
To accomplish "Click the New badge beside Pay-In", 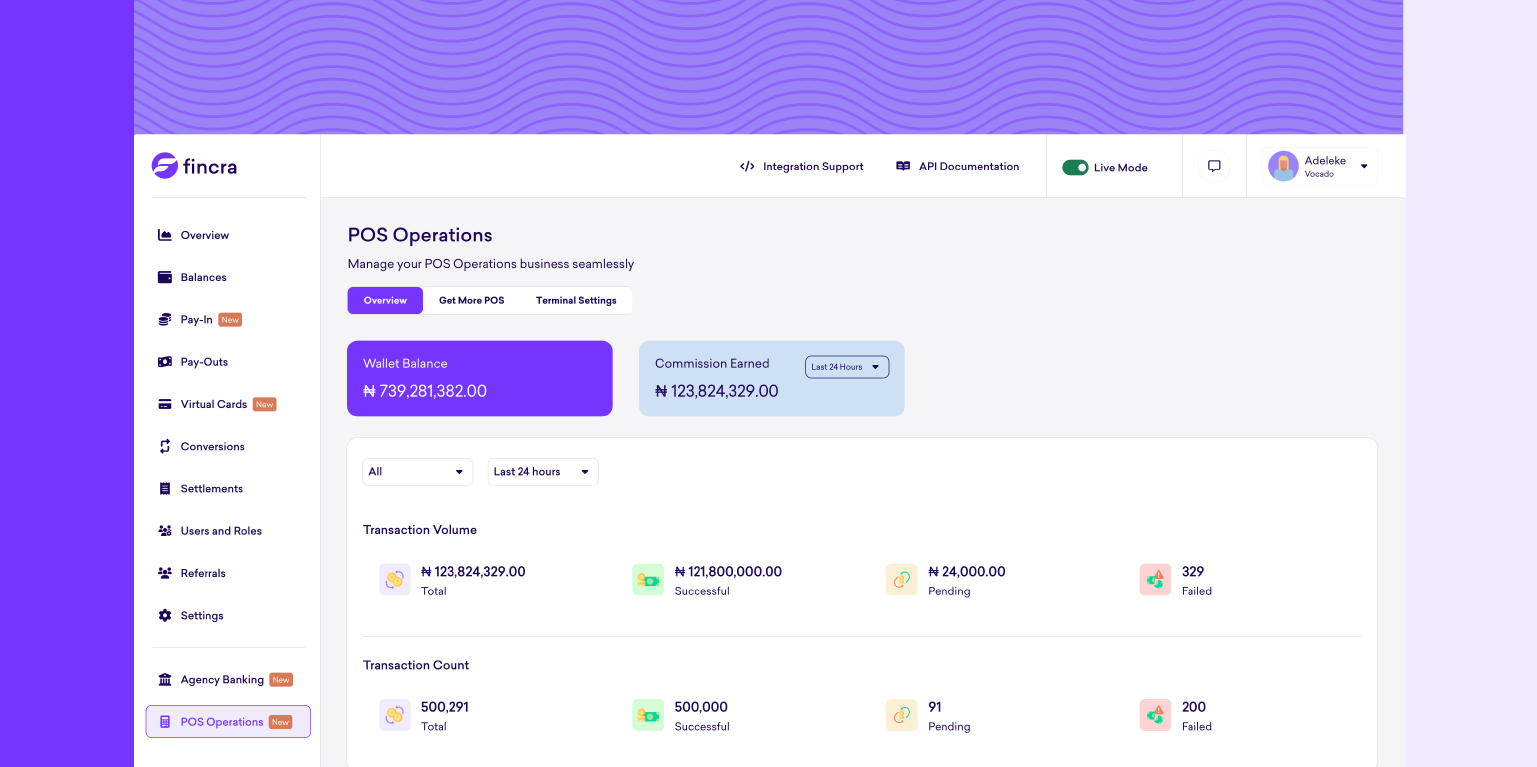I will (x=230, y=320).
